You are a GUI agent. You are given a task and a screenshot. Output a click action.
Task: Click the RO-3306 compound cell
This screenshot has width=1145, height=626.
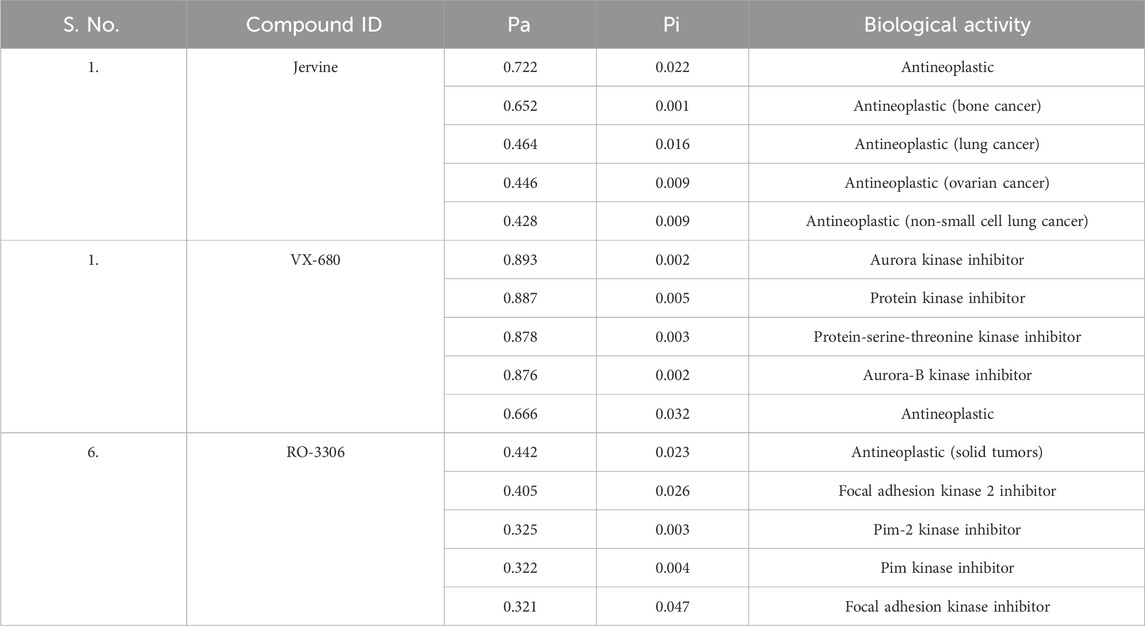point(315,452)
